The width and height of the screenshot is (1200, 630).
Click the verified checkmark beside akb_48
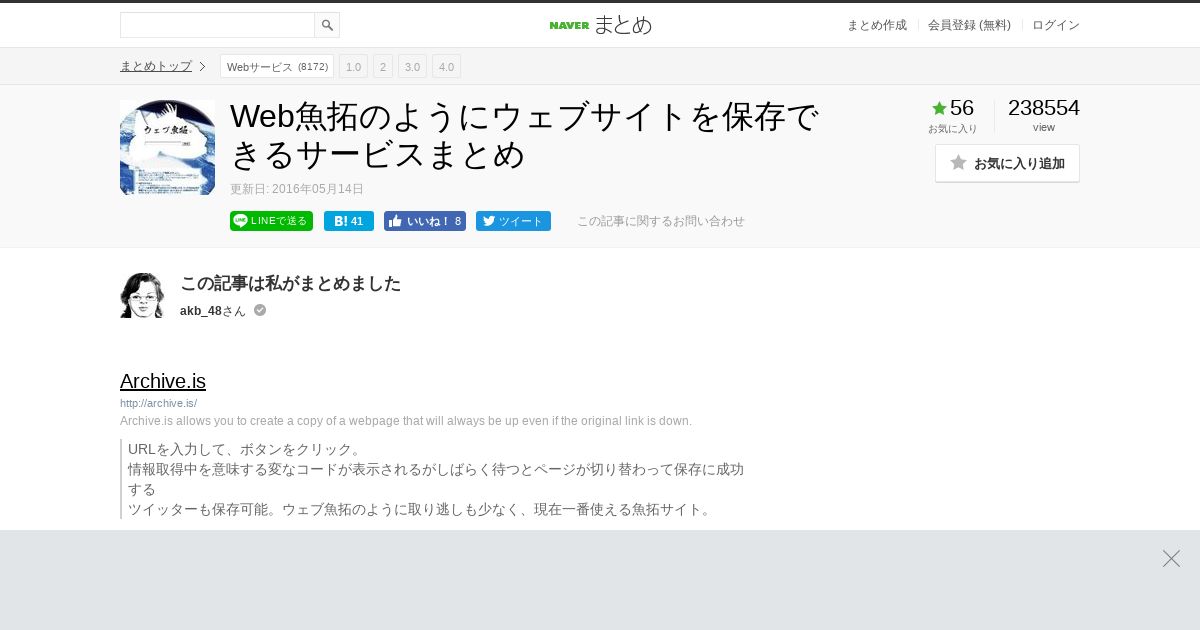tap(260, 310)
